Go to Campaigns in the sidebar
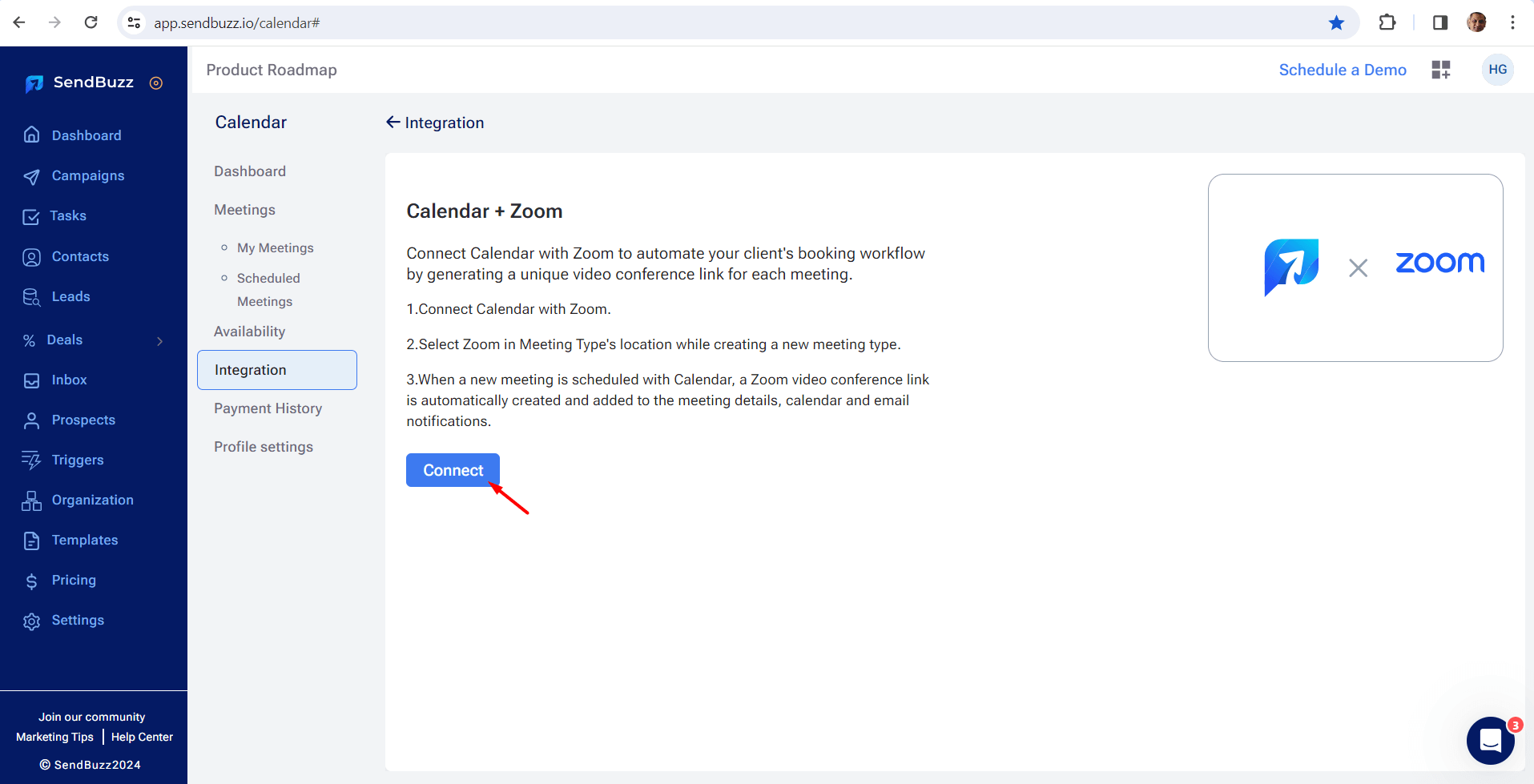 88,175
